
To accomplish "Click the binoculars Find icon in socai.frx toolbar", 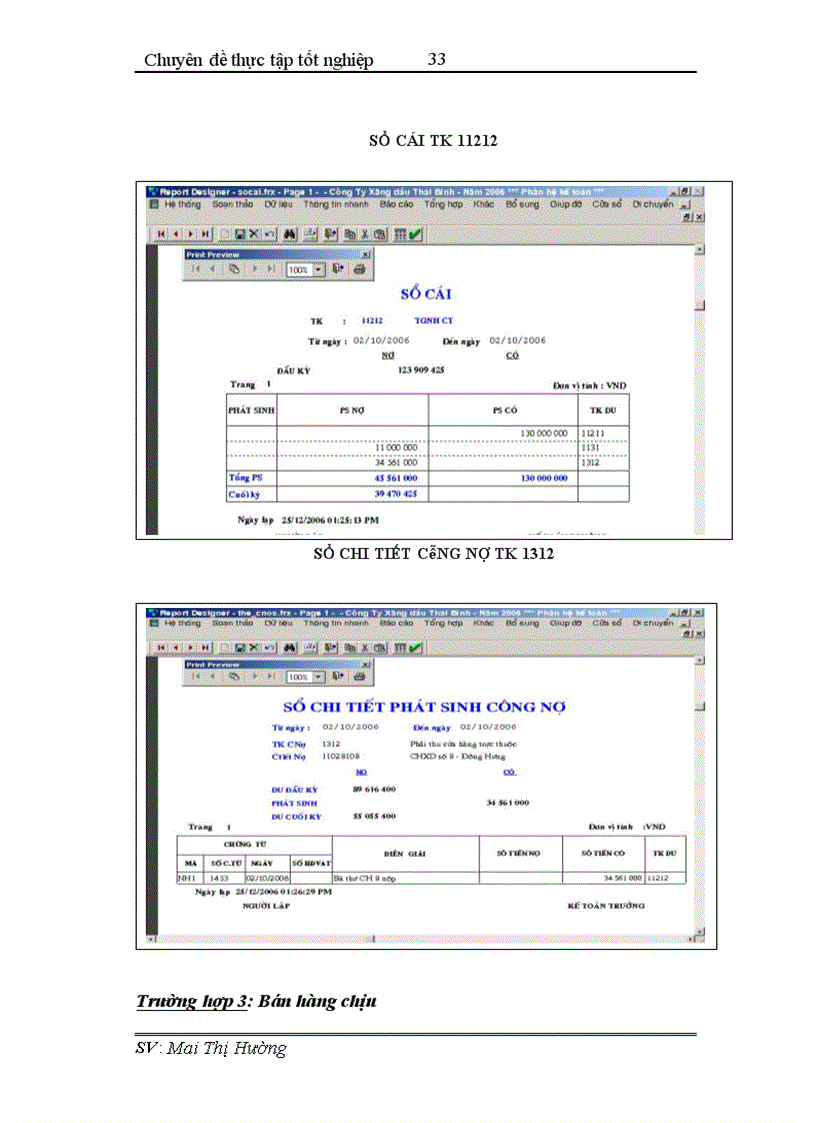I will 289,233.
